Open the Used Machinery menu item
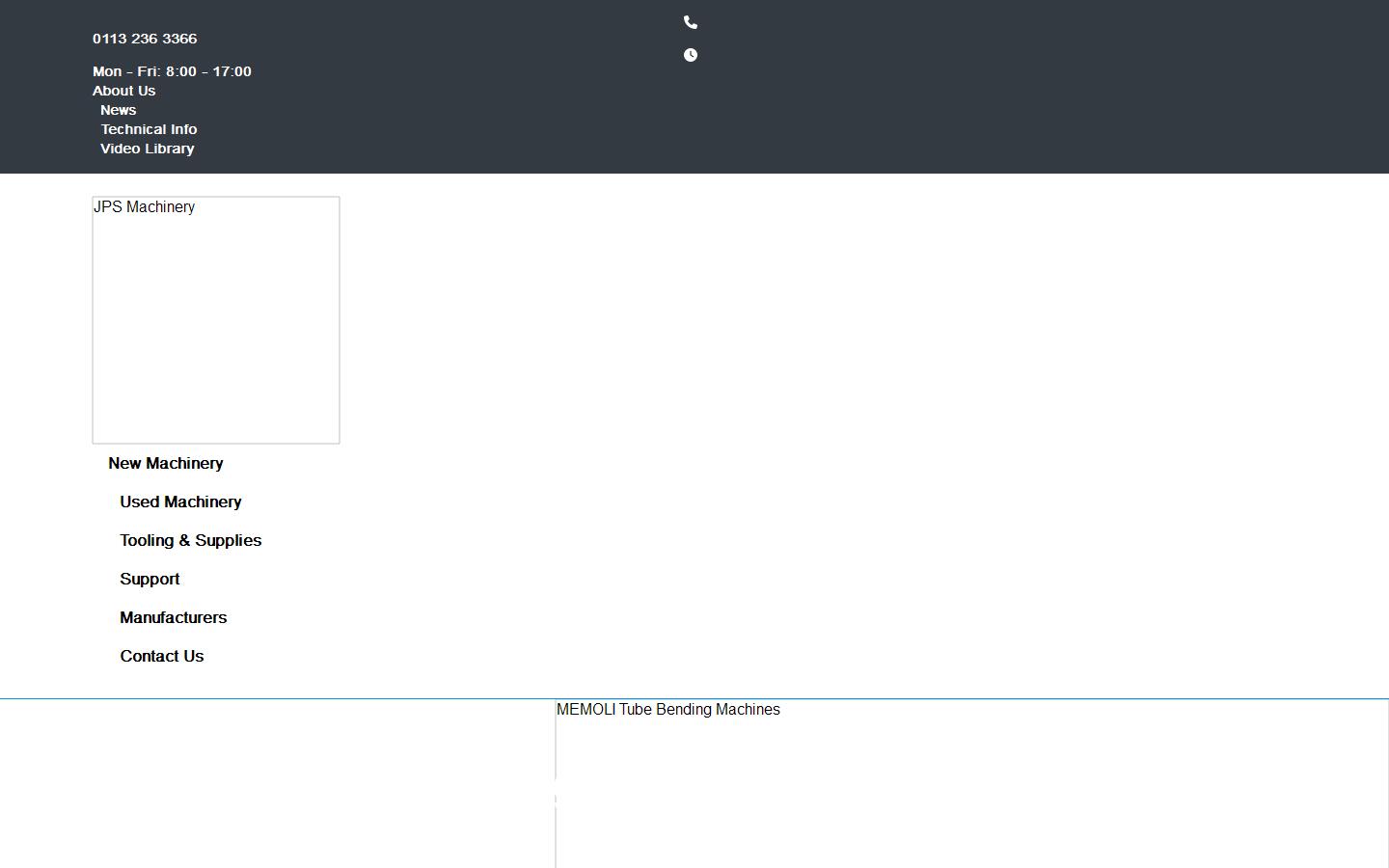Viewport: 1389px width, 868px height. click(180, 502)
